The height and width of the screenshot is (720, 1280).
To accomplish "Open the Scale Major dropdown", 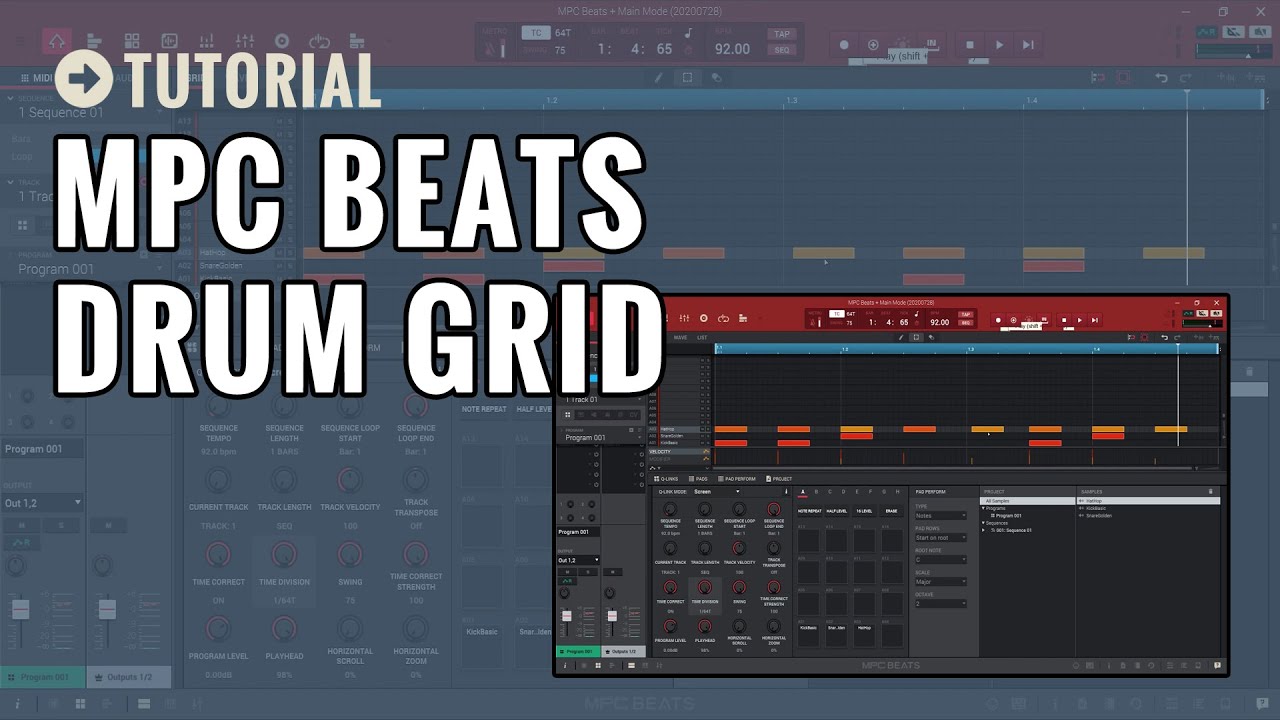I will (x=941, y=582).
